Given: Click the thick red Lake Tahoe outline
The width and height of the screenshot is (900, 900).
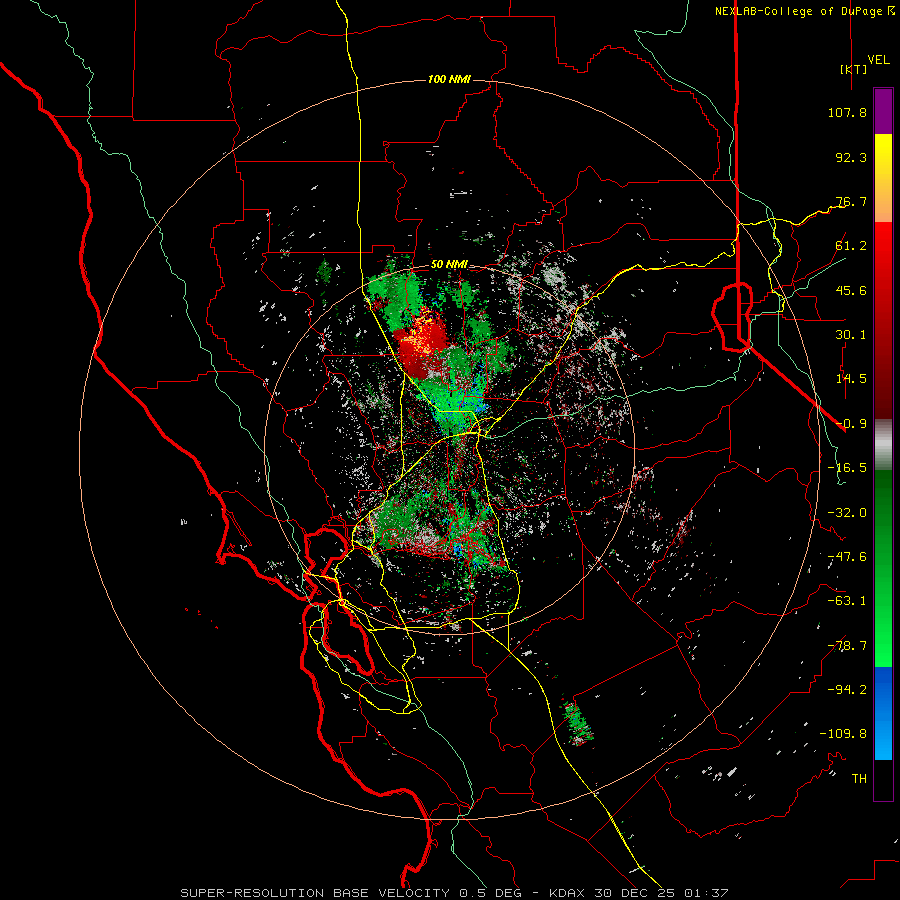Looking at the screenshot, I should pos(732,316).
